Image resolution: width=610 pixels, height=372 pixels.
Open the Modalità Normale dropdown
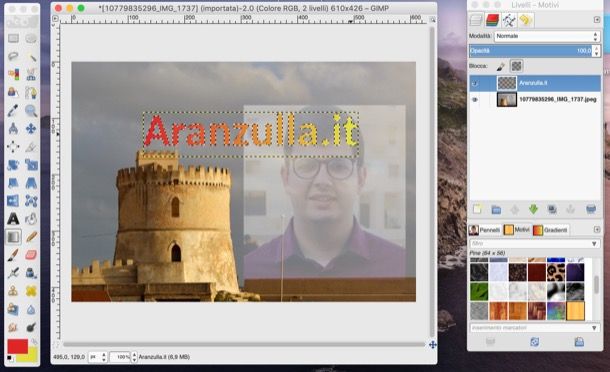pos(547,36)
